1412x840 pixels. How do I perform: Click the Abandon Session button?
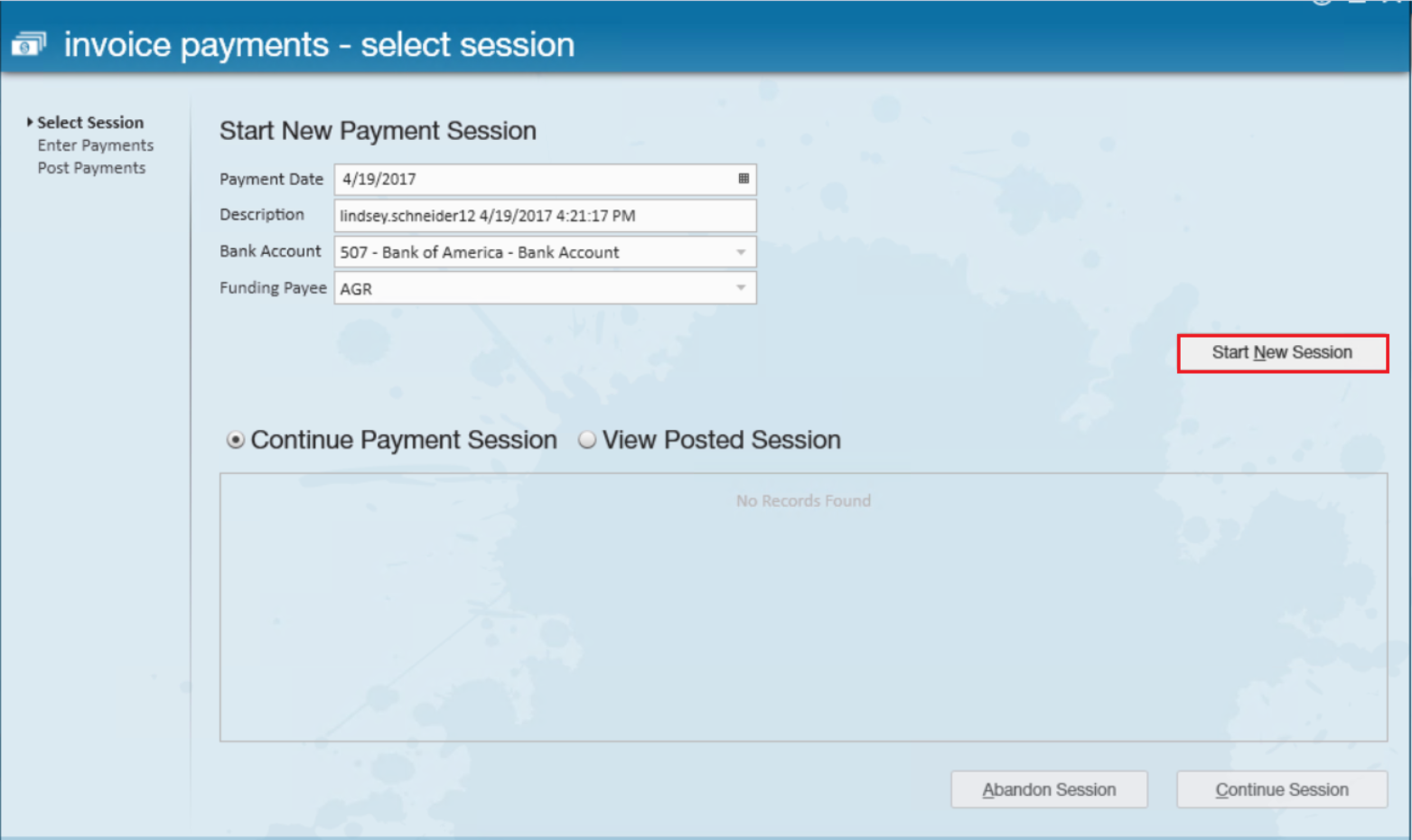tap(1049, 789)
